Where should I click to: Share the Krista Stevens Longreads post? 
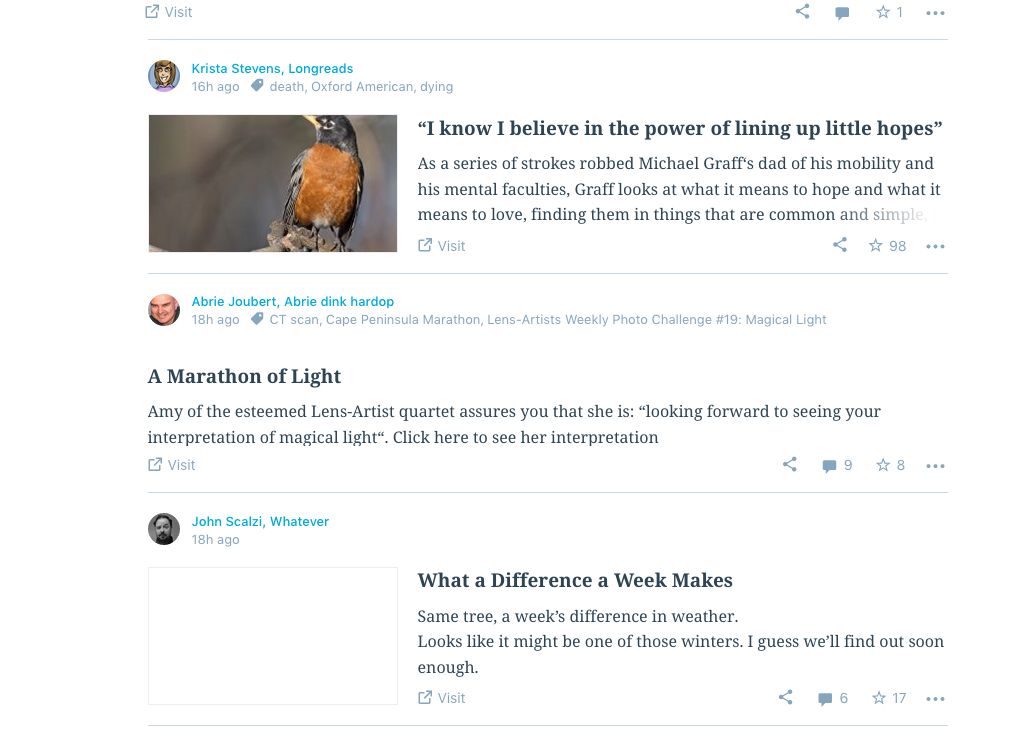tap(840, 245)
